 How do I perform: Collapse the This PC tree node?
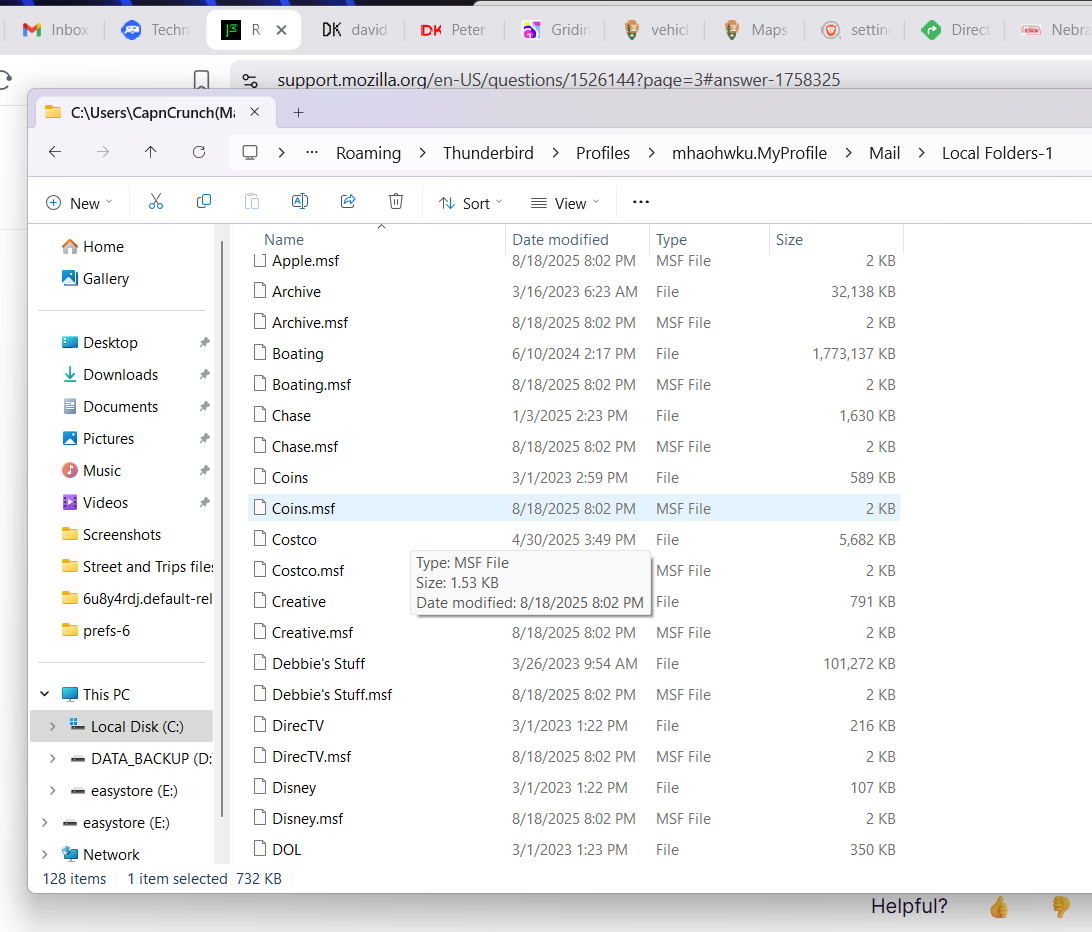[x=44, y=694]
